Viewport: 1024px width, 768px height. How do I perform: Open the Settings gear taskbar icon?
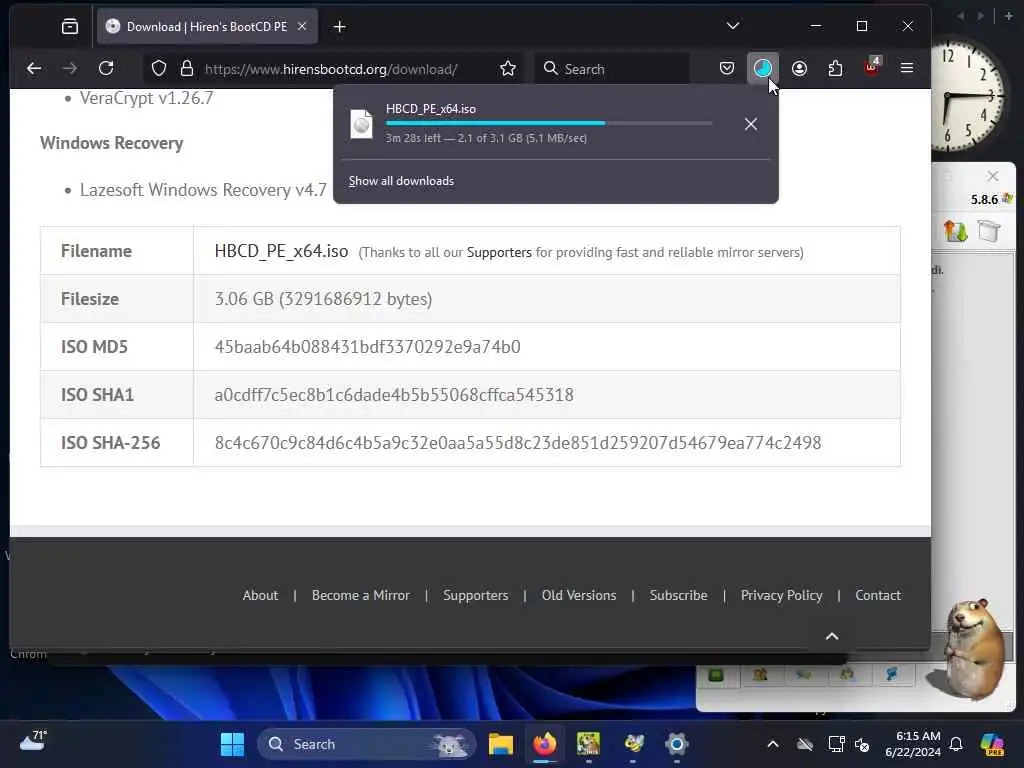(677, 744)
